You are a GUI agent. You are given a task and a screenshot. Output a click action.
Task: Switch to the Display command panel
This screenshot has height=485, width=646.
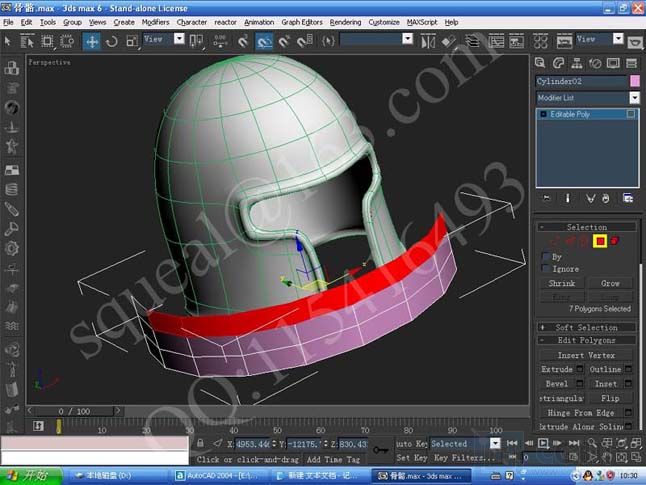pos(613,63)
